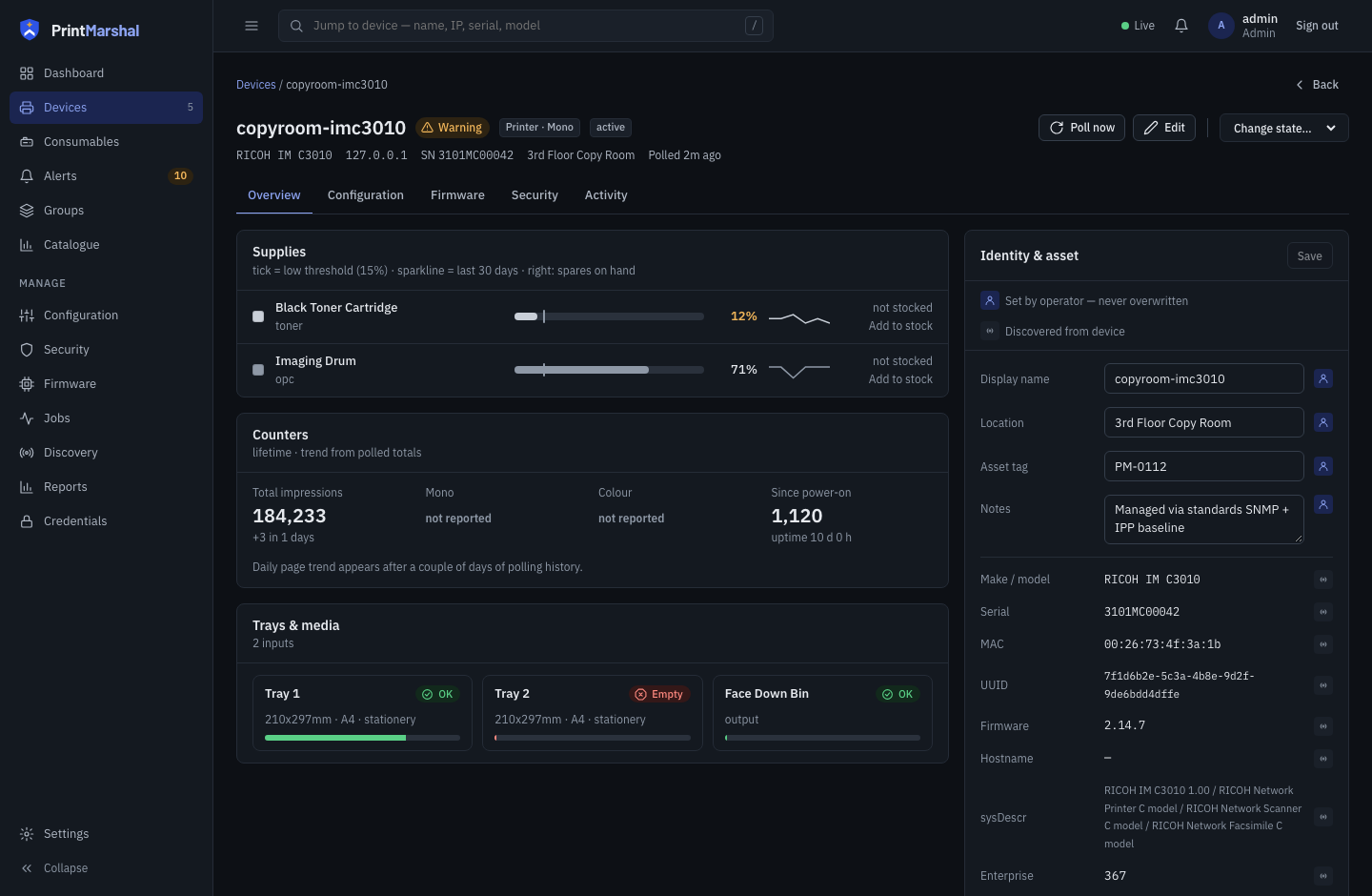Open Consumables in the sidebar
The image size is (1372, 896).
[106, 142]
